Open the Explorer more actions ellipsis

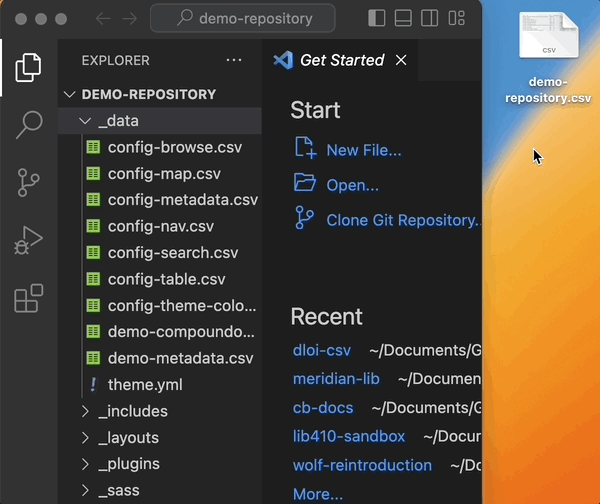coord(234,60)
